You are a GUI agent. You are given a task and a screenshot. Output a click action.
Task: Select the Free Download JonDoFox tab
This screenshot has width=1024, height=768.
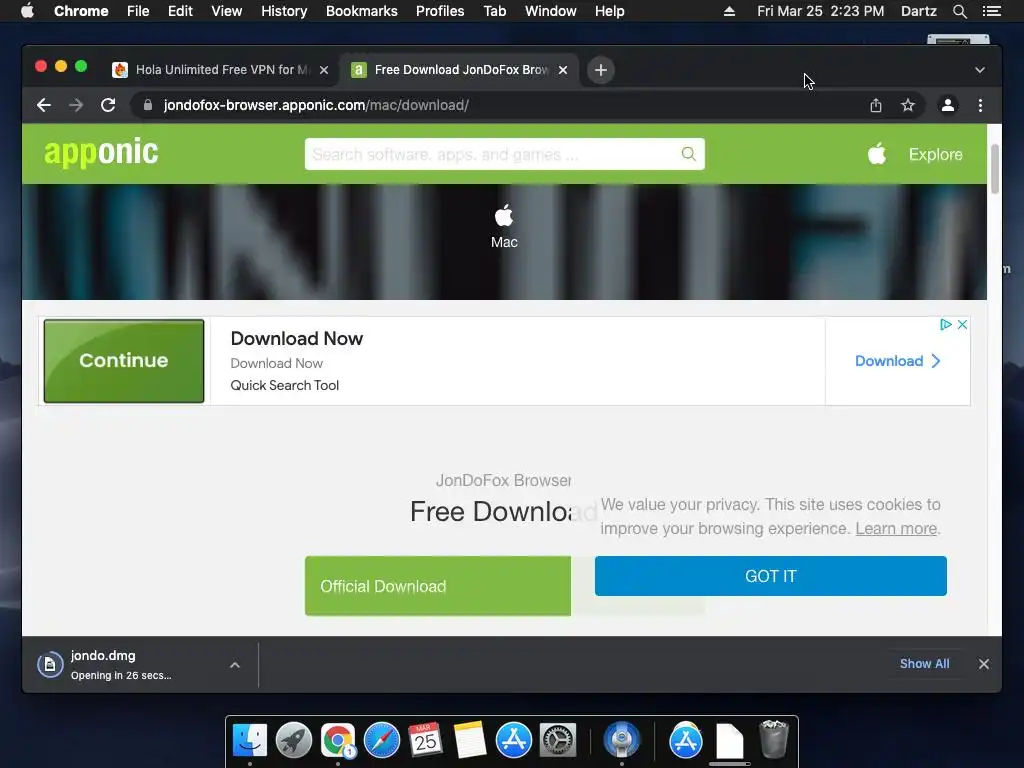[460, 70]
